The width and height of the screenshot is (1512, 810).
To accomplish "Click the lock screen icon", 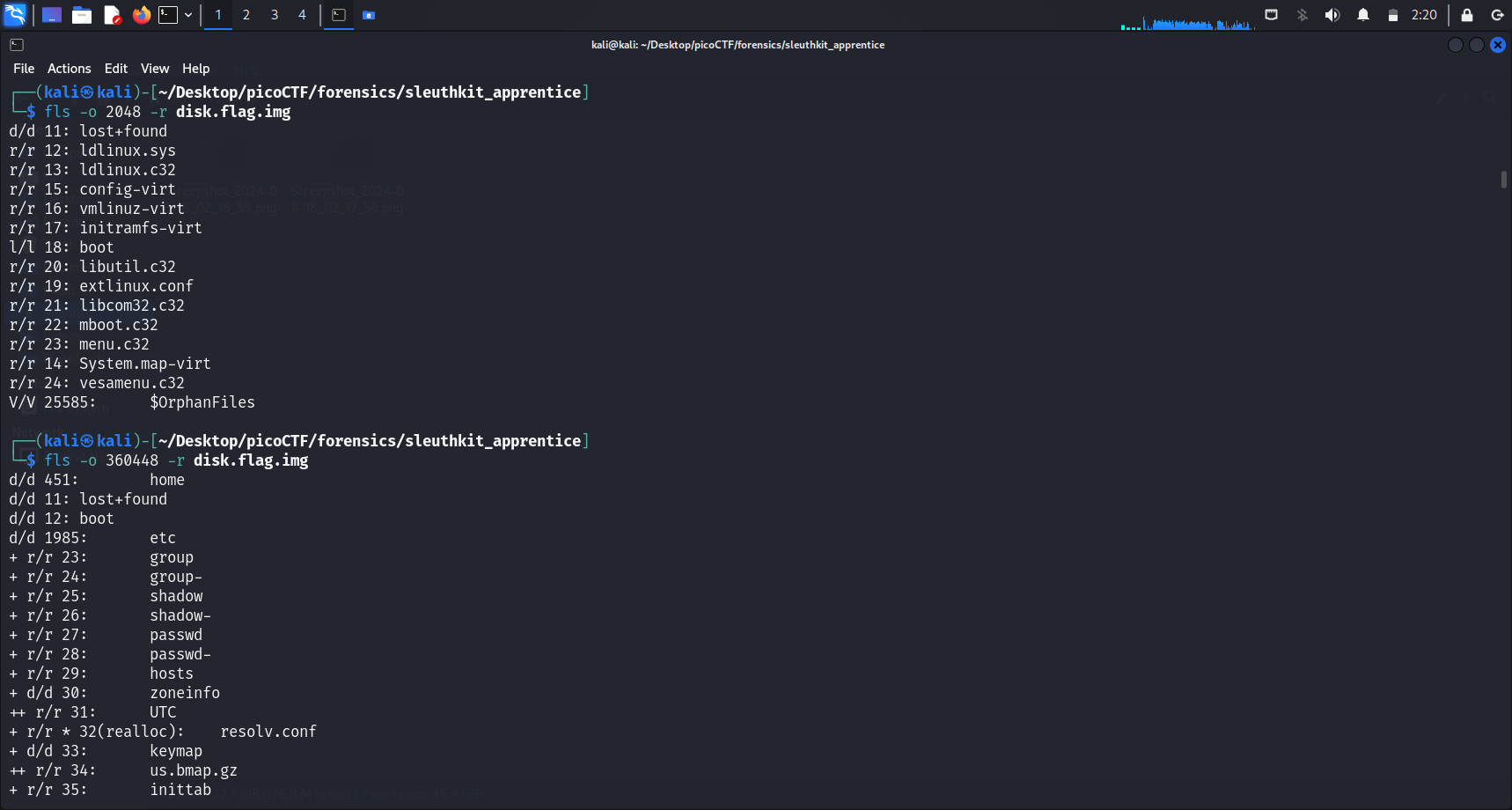I will coord(1467,15).
